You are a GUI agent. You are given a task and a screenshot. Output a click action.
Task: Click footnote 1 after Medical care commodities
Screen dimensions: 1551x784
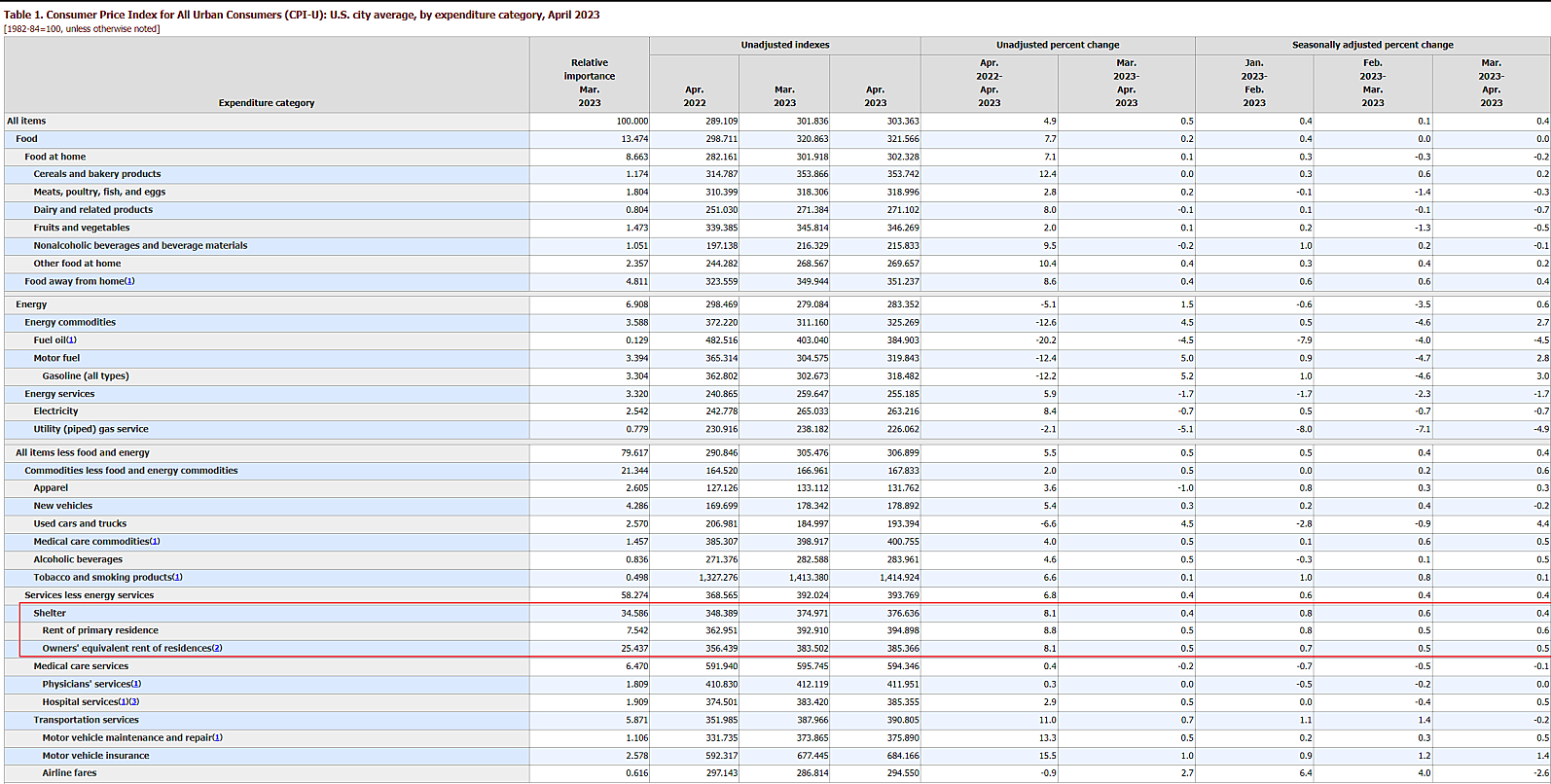pos(155,542)
